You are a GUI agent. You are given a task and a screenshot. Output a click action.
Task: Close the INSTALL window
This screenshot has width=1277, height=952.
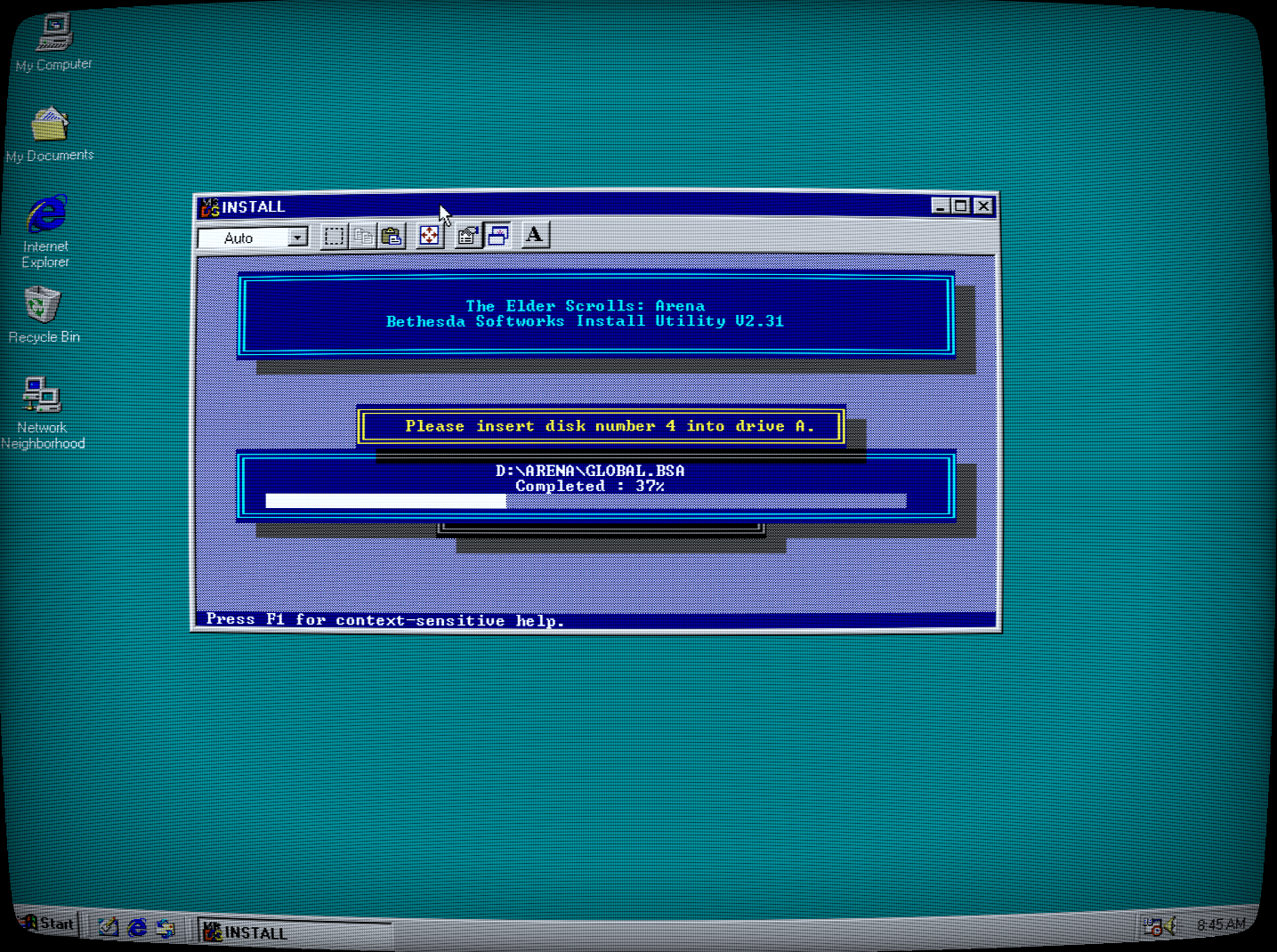(x=983, y=206)
